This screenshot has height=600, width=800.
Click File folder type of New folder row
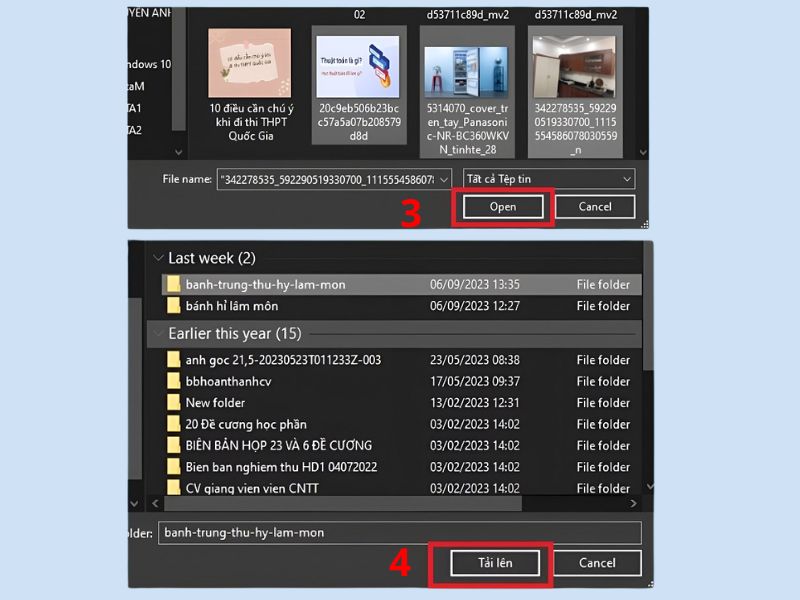(603, 403)
